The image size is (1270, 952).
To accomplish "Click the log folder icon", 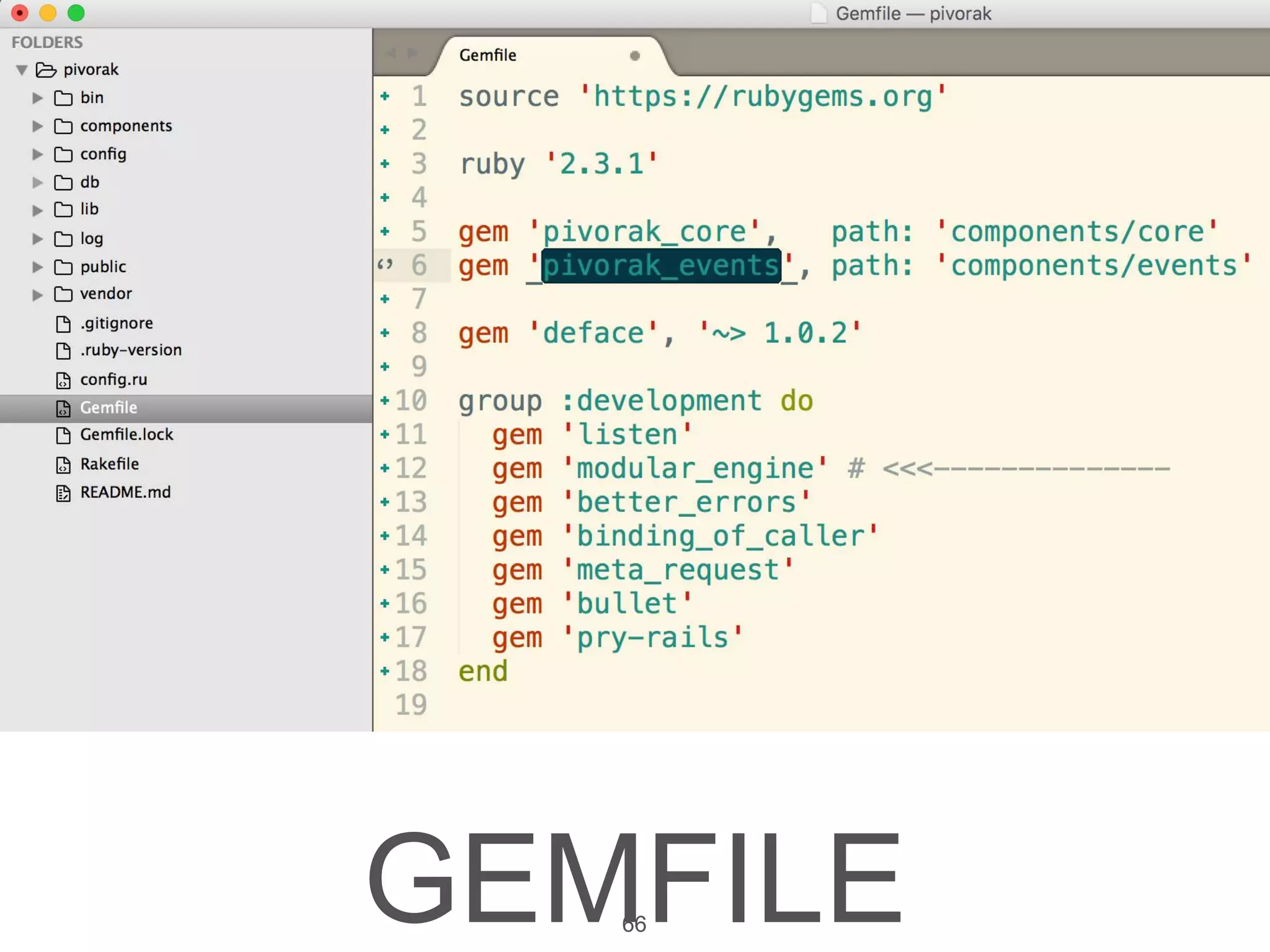I will point(63,239).
